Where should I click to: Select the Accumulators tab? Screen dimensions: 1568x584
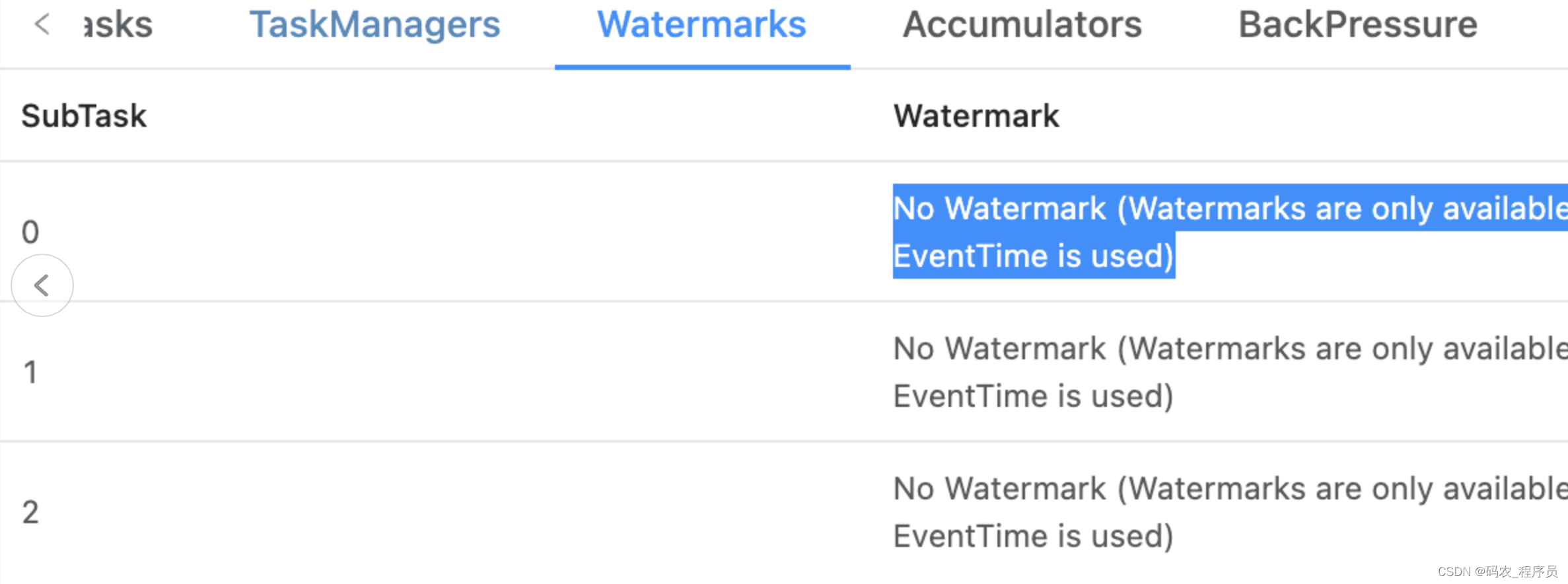pos(1023,25)
